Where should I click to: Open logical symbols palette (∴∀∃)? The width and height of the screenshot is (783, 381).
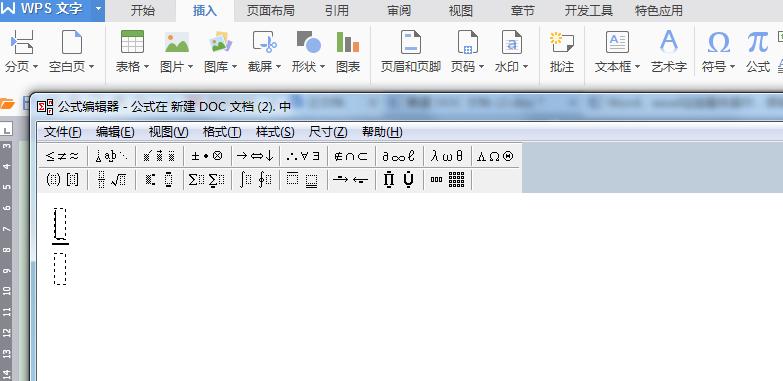coord(303,156)
